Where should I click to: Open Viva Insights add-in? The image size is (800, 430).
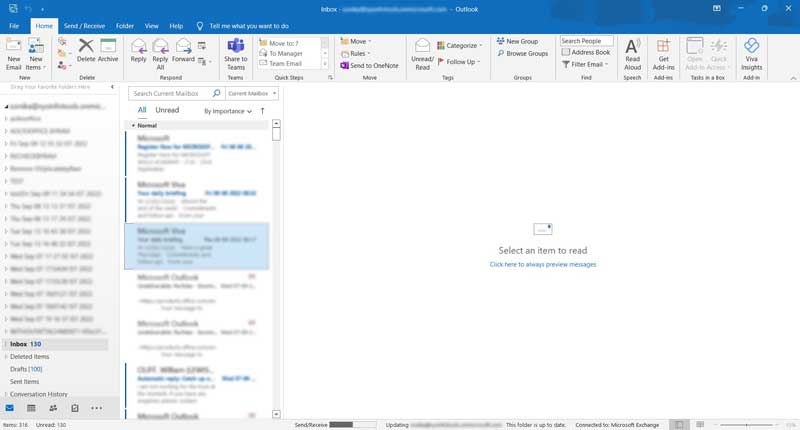pos(752,54)
